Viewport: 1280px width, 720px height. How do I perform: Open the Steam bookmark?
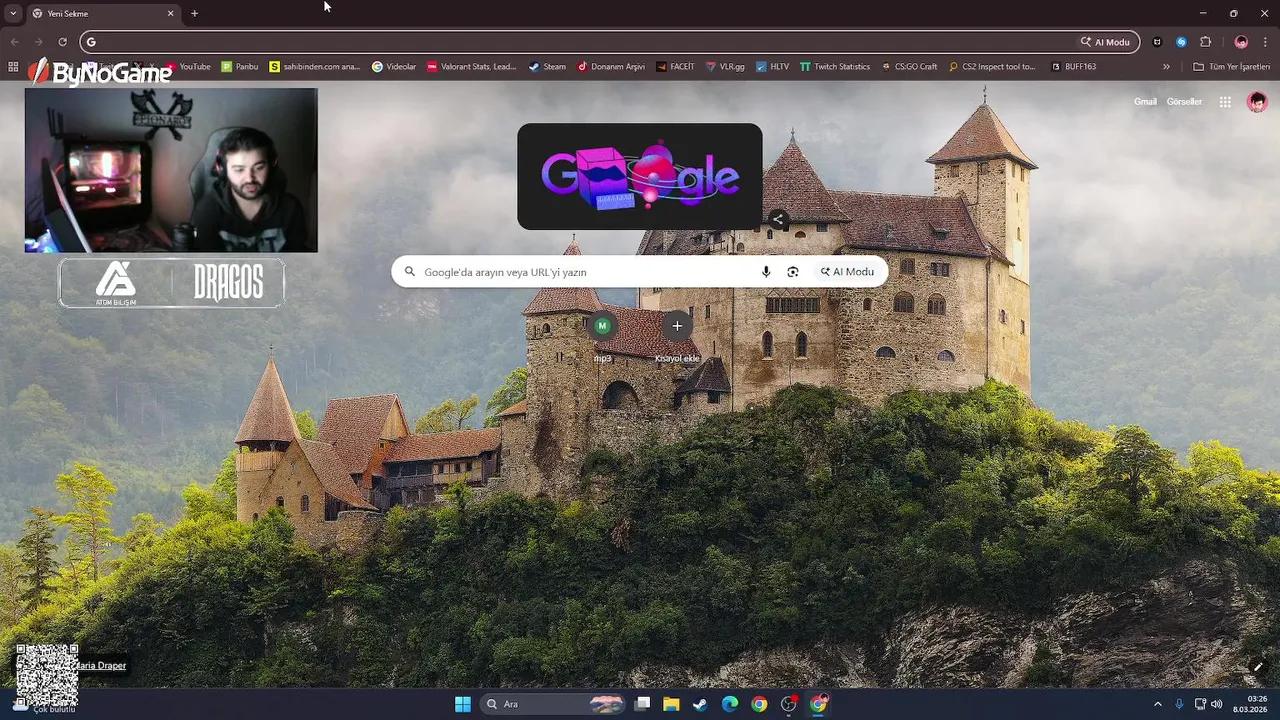pos(547,67)
